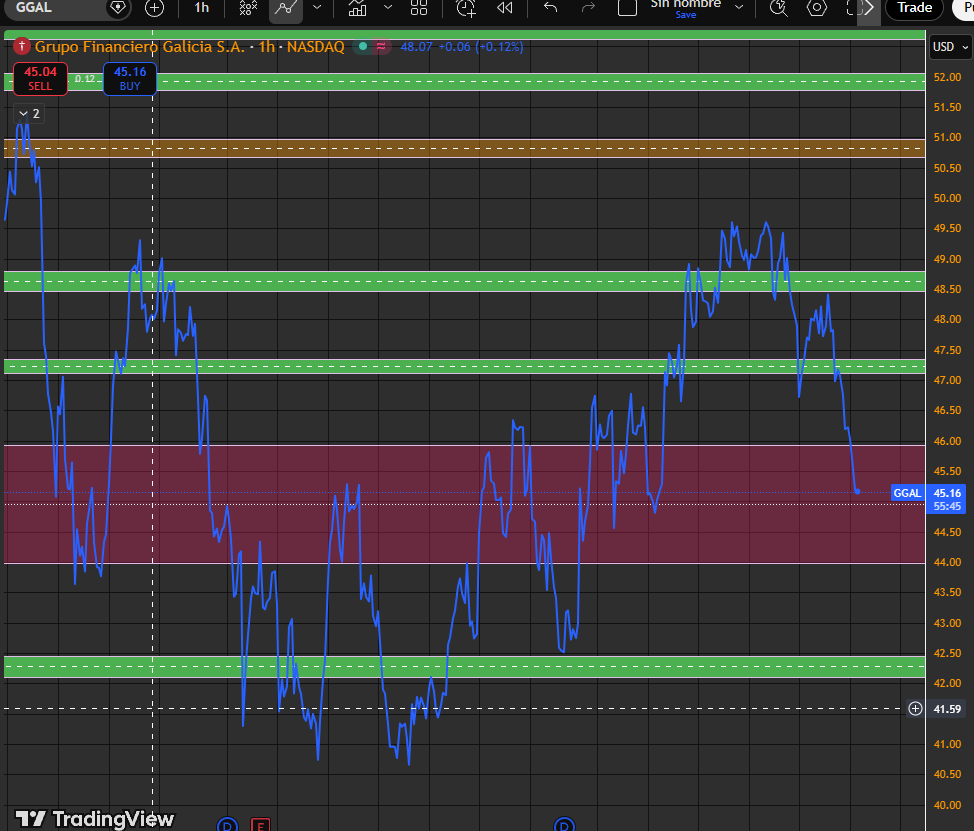Expand the indicators favorites dropdown arrow

[x=388, y=8]
